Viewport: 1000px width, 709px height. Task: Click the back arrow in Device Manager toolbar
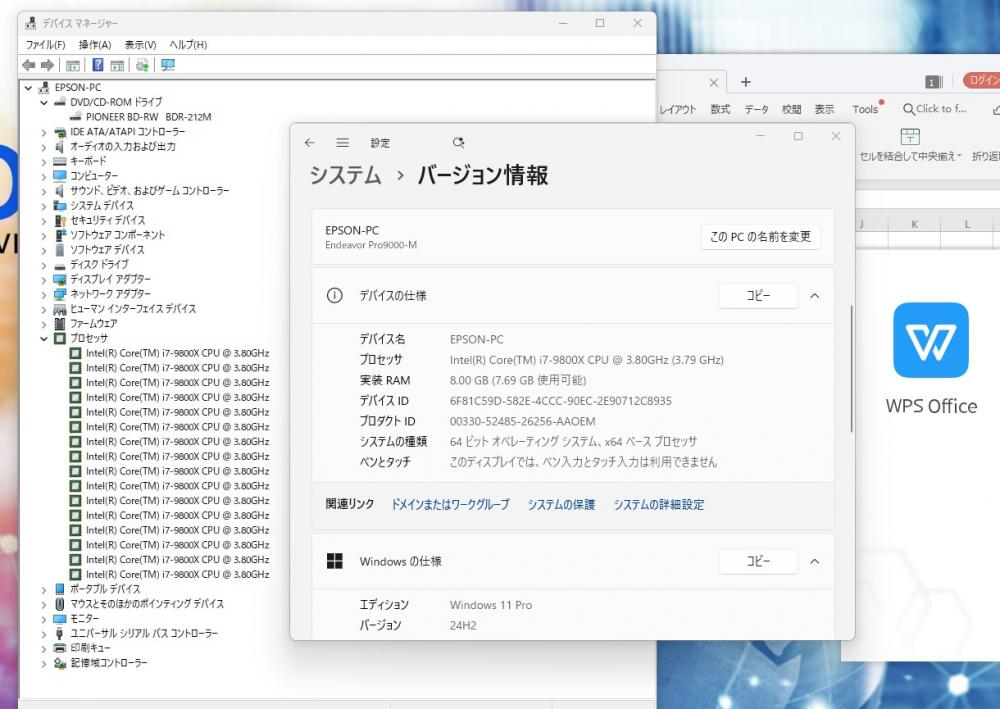(x=29, y=65)
